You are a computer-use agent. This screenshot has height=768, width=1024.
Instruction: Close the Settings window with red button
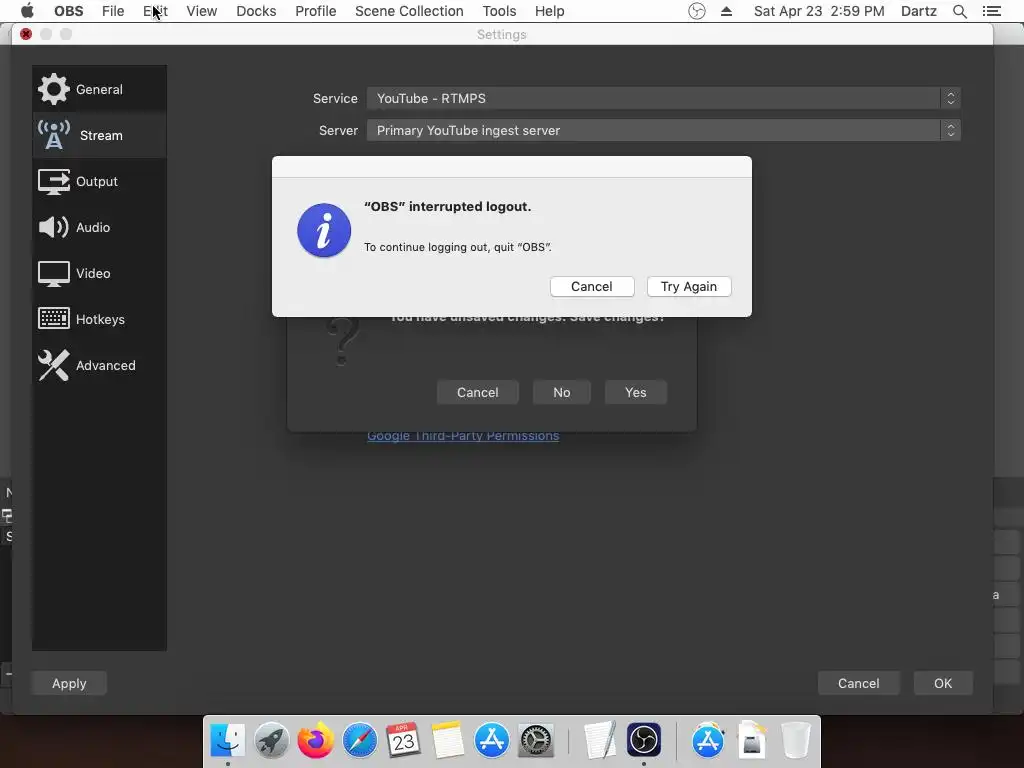[26, 34]
